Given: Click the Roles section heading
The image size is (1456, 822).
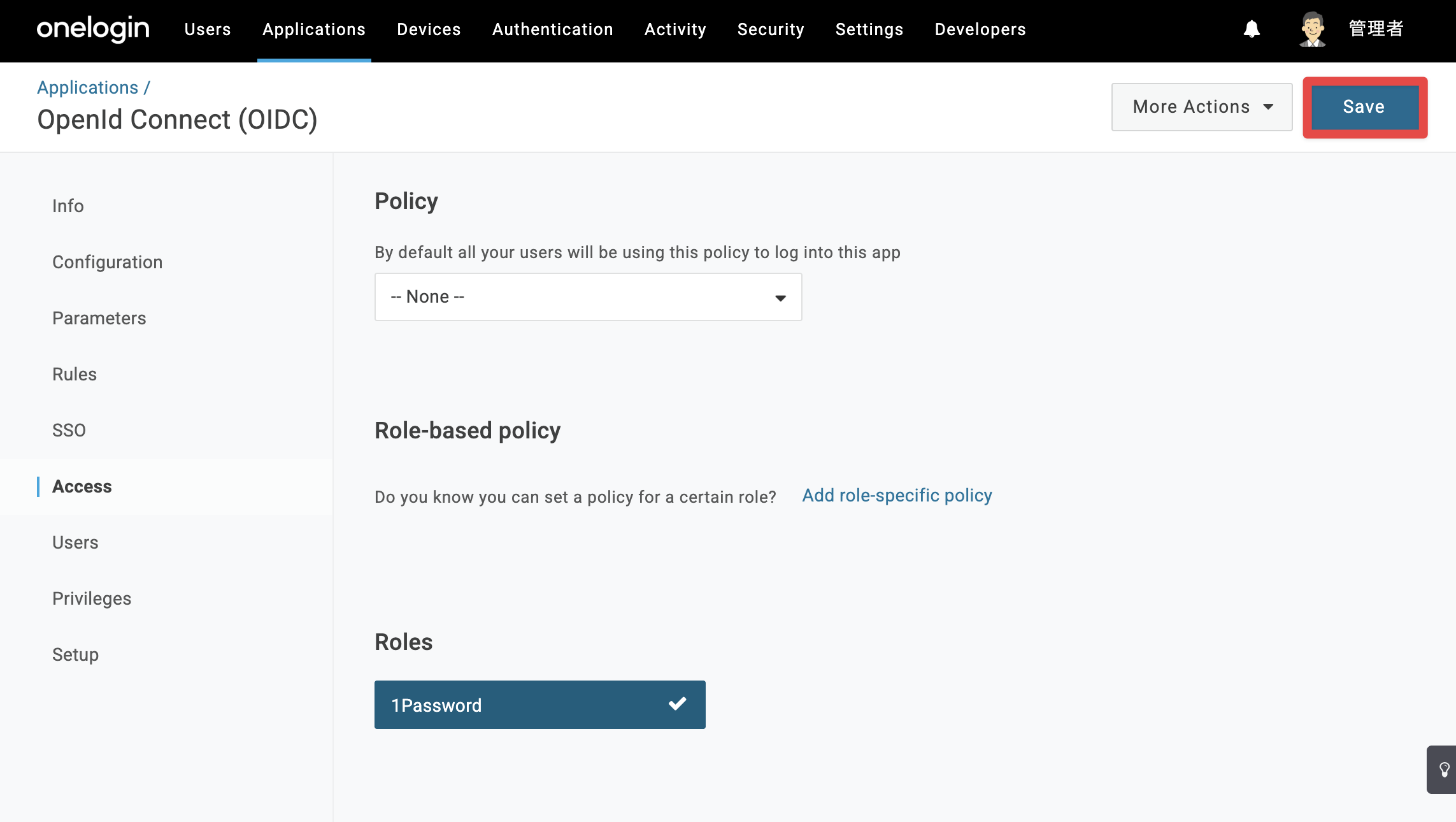Looking at the screenshot, I should click(404, 642).
